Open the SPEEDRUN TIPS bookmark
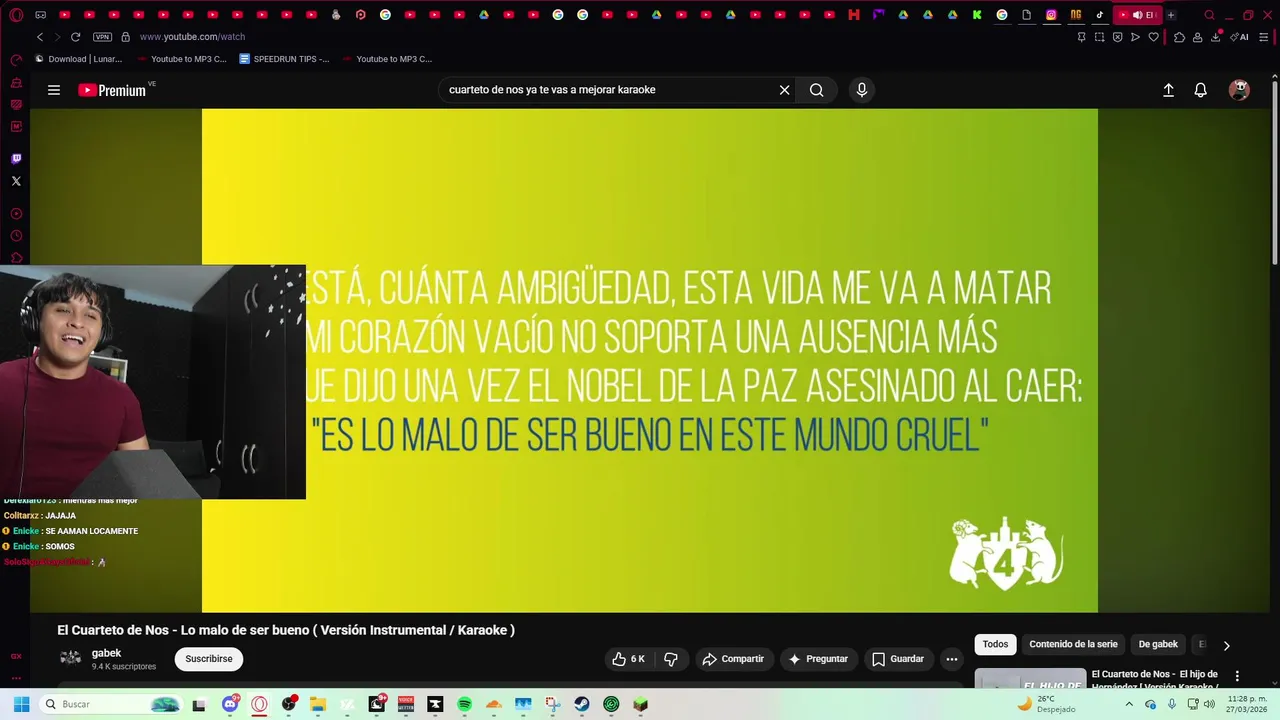Viewport: 1280px width, 720px height. coord(285,59)
